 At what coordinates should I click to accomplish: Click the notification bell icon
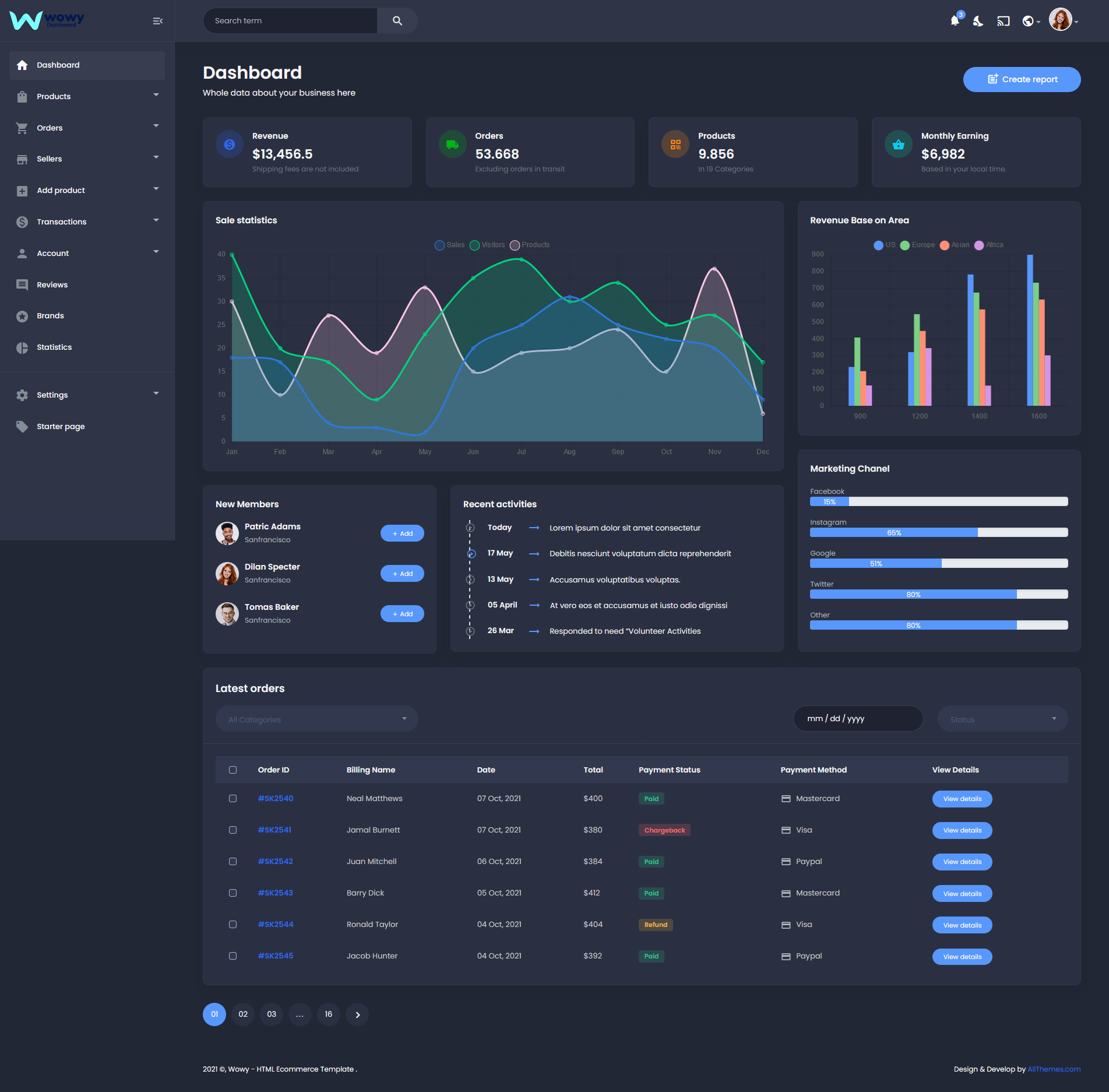955,21
